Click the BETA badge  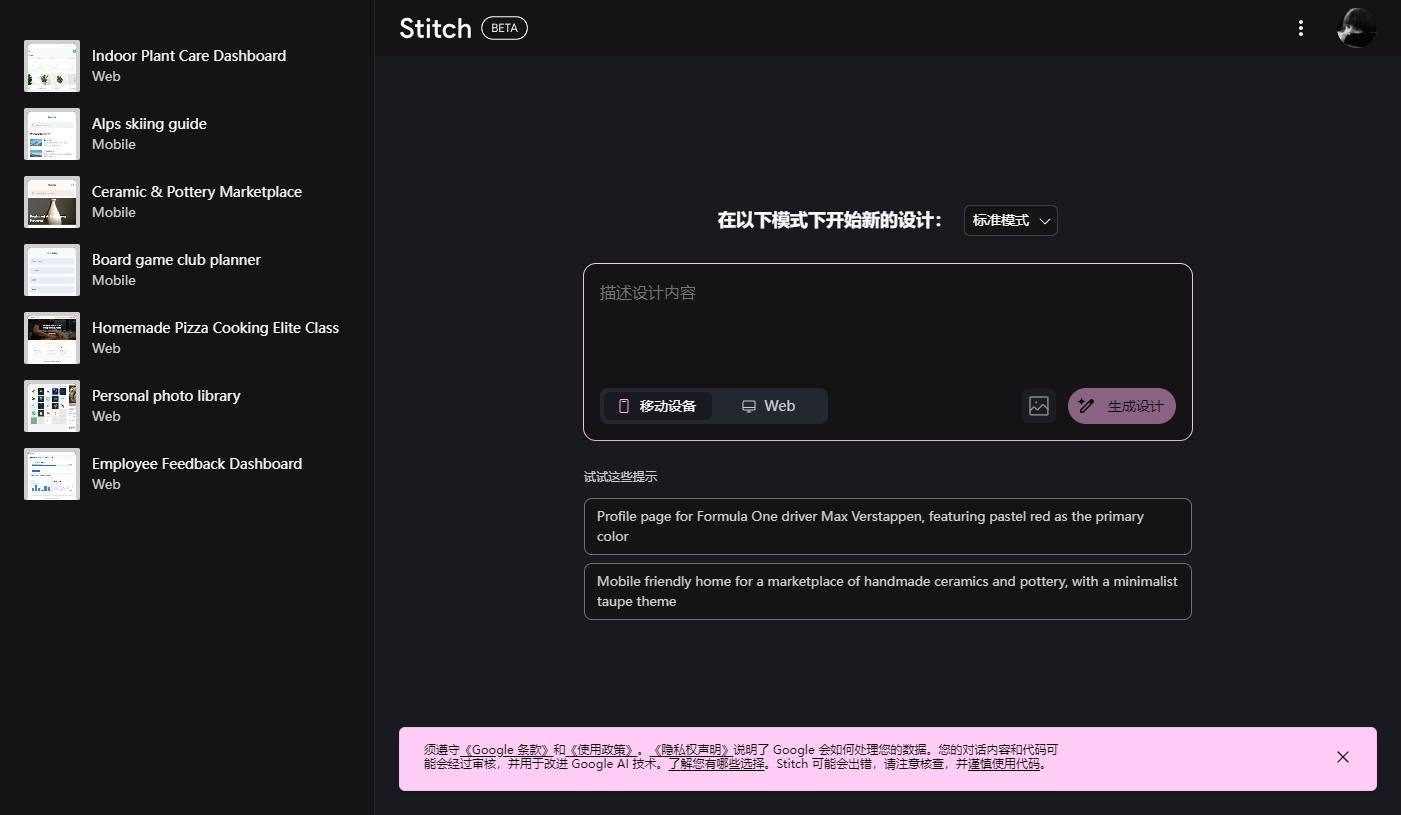point(504,28)
